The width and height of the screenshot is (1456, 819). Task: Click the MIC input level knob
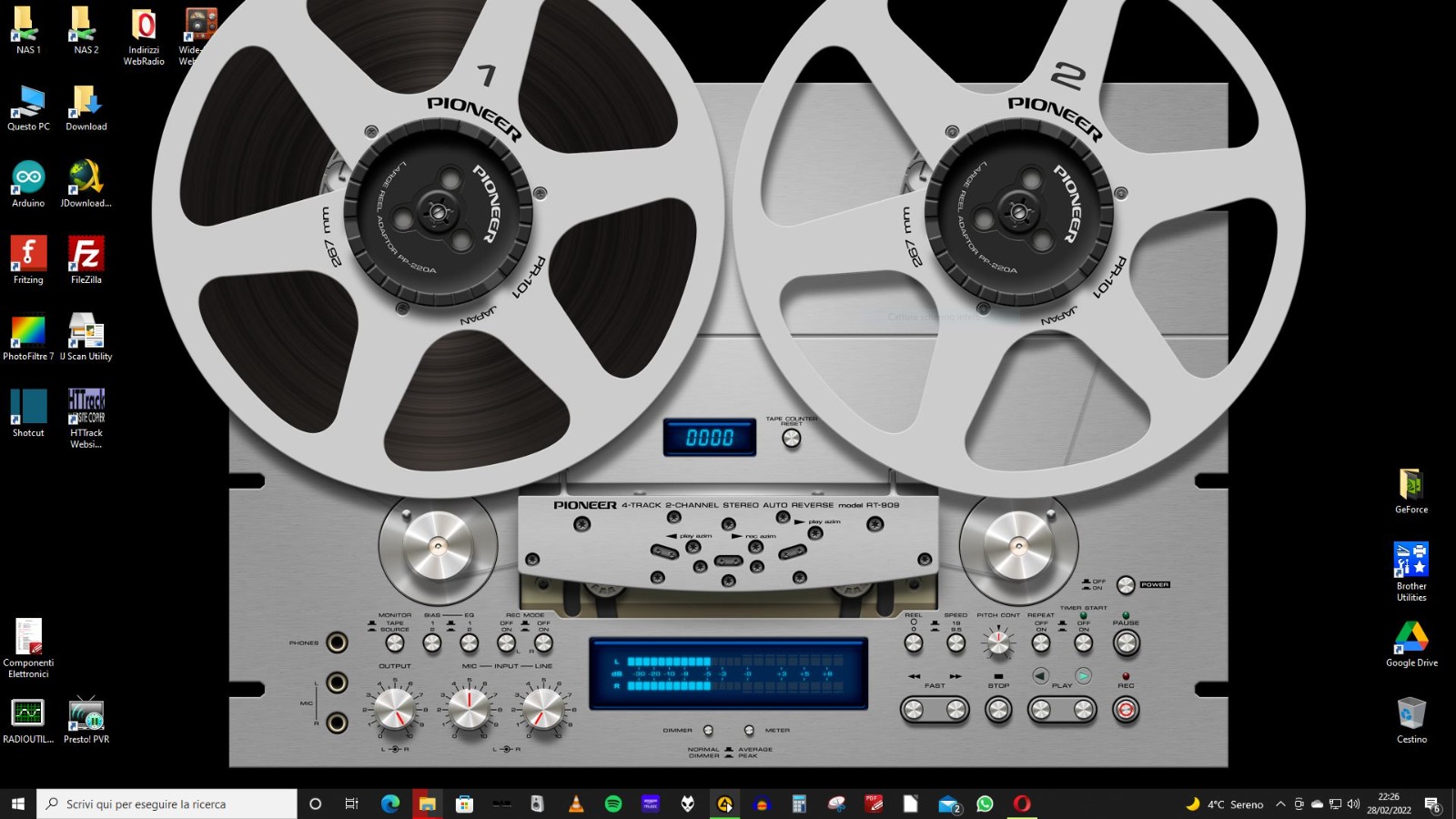point(469,709)
